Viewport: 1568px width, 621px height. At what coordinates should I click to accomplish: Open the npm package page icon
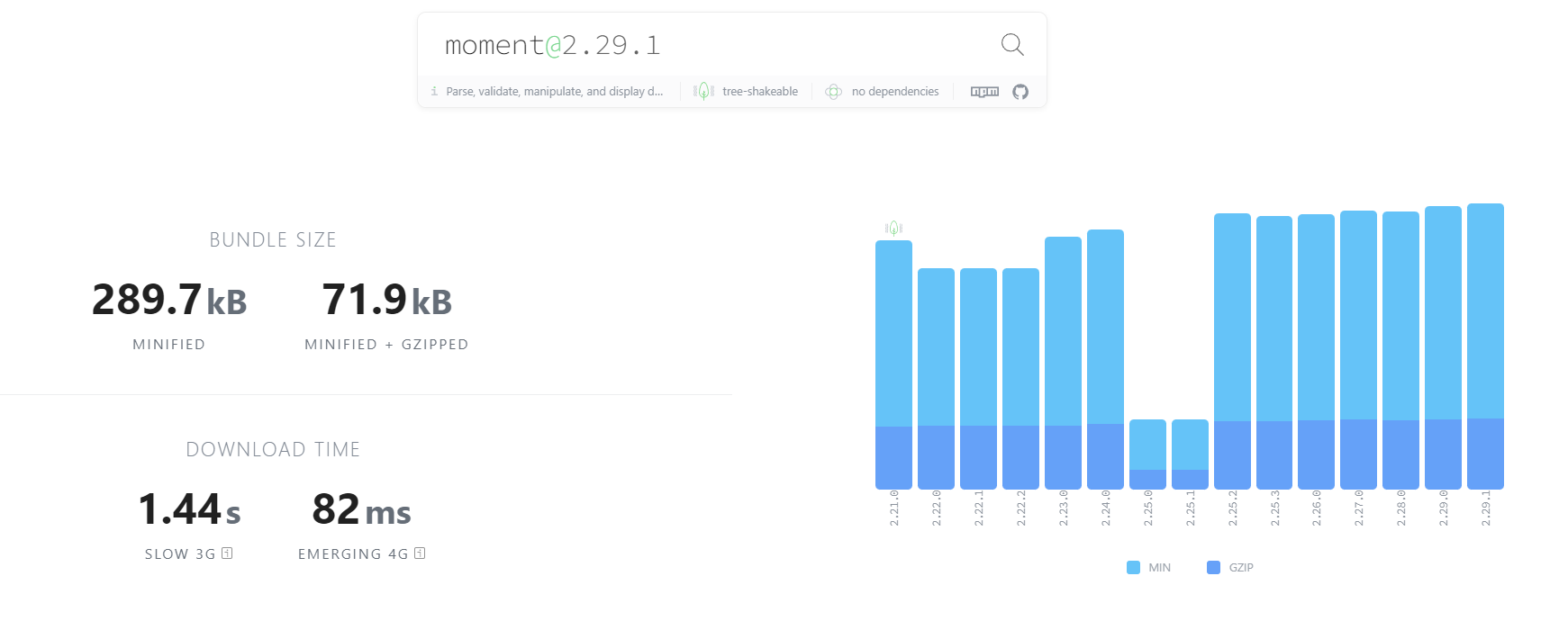click(x=984, y=92)
